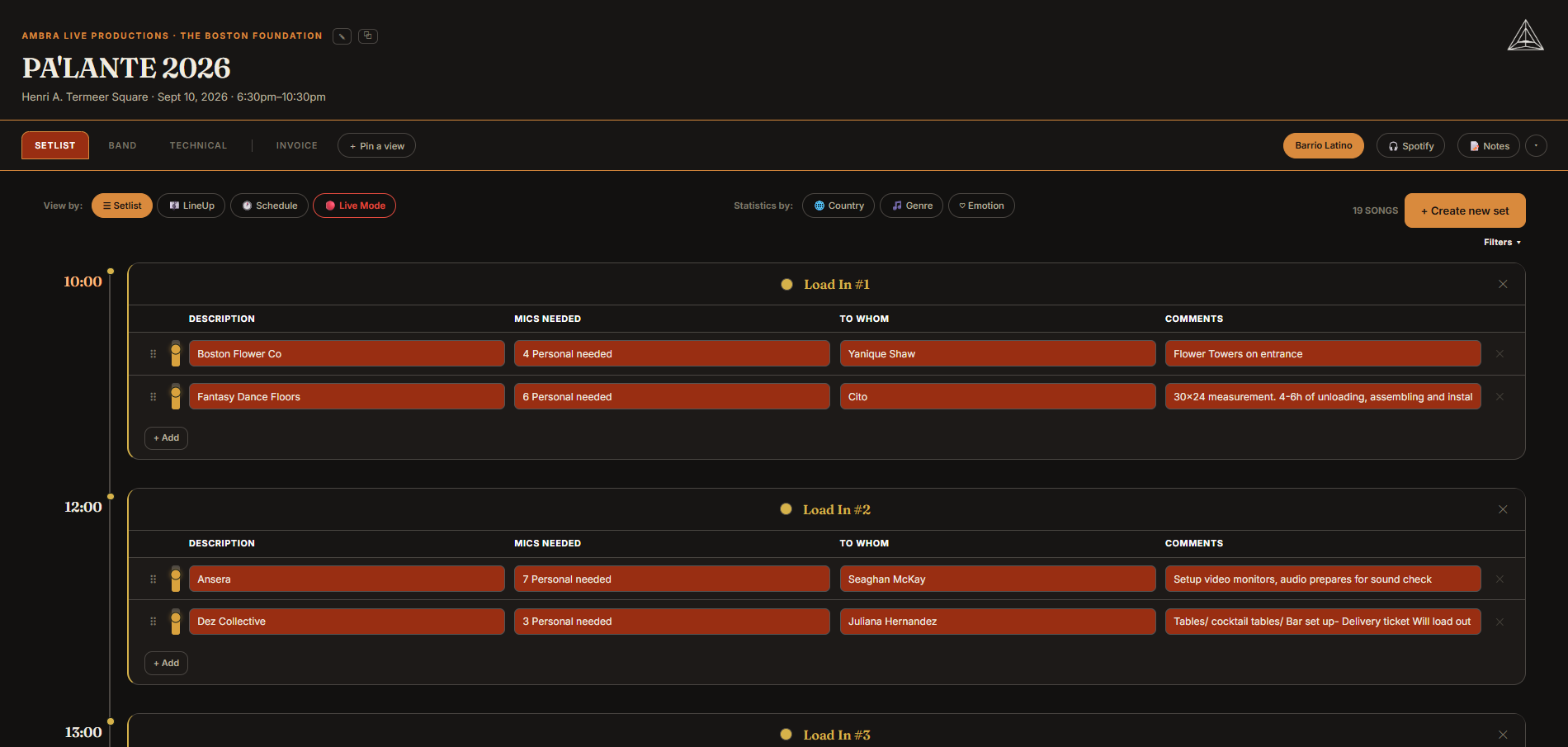The width and height of the screenshot is (1568, 747).
Task: Switch view to Schedule
Action: [x=269, y=206]
